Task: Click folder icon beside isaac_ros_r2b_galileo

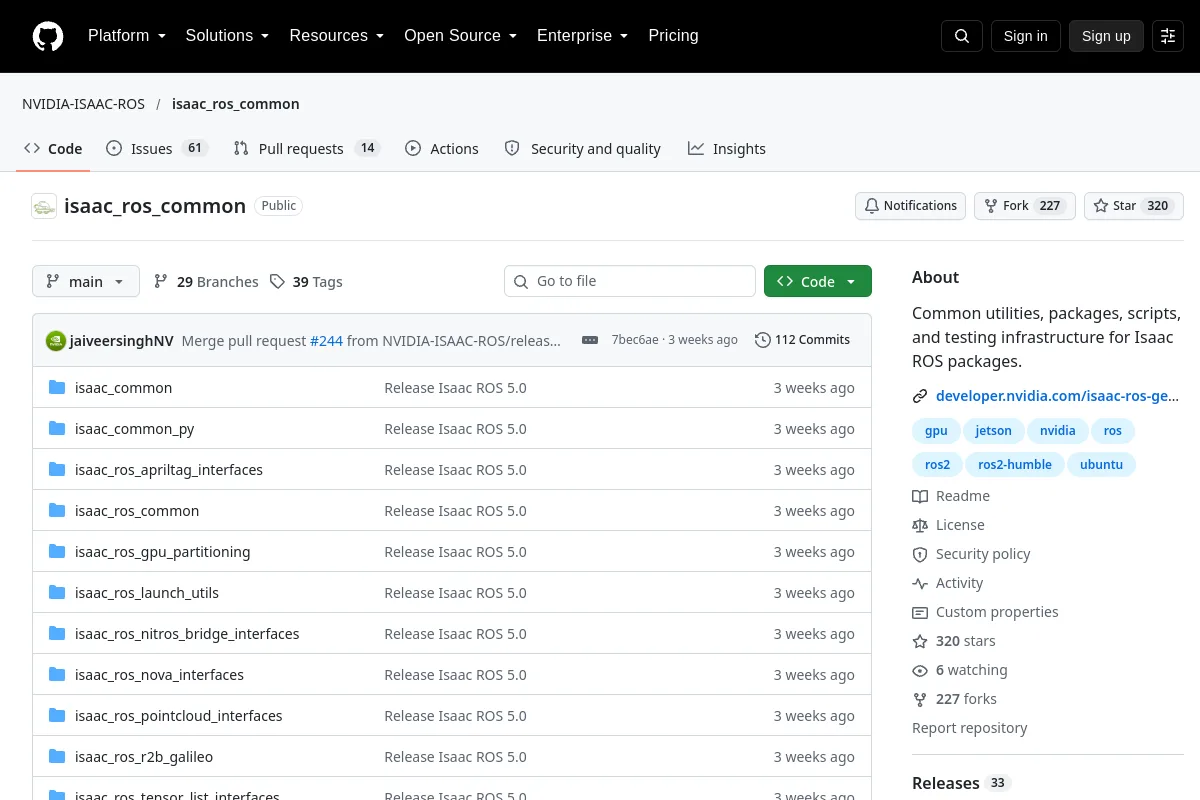Action: [57, 757]
